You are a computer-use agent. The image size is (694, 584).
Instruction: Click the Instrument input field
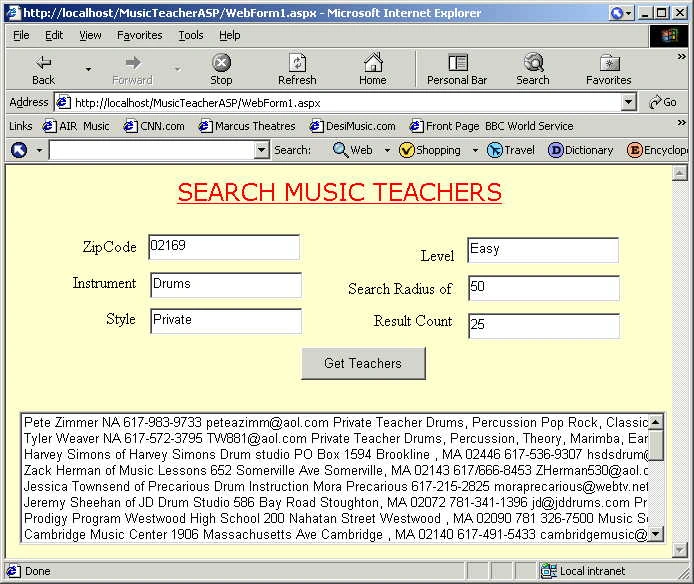point(226,285)
